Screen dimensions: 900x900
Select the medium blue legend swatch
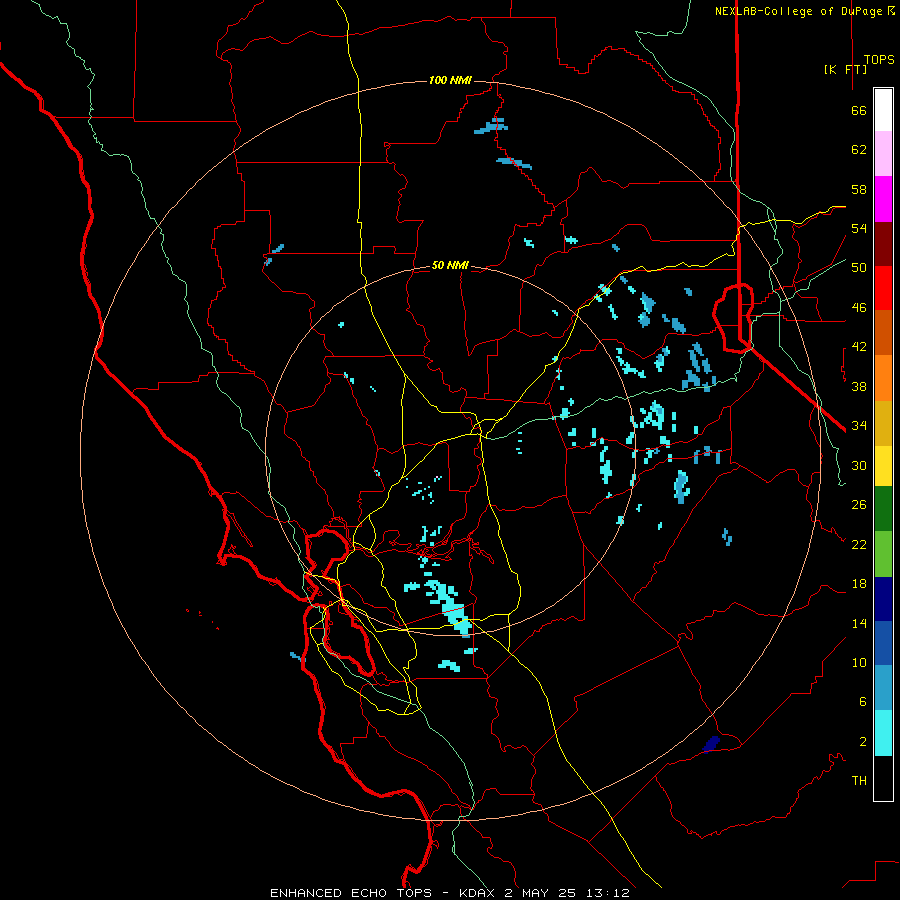click(883, 643)
